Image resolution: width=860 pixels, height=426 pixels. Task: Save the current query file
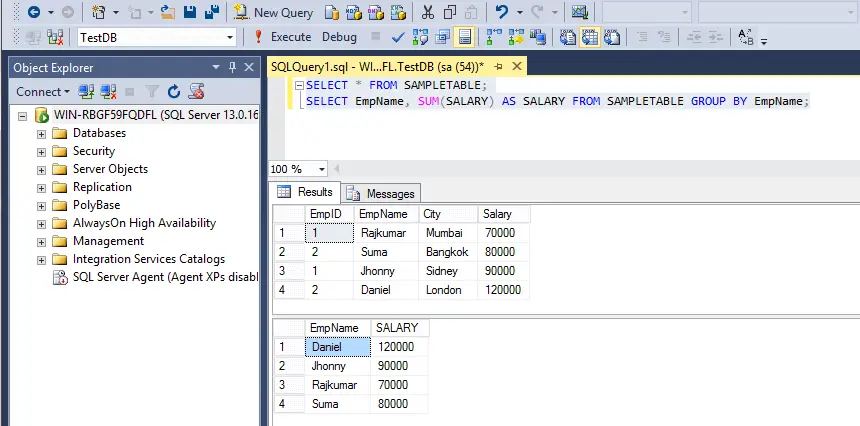190,12
